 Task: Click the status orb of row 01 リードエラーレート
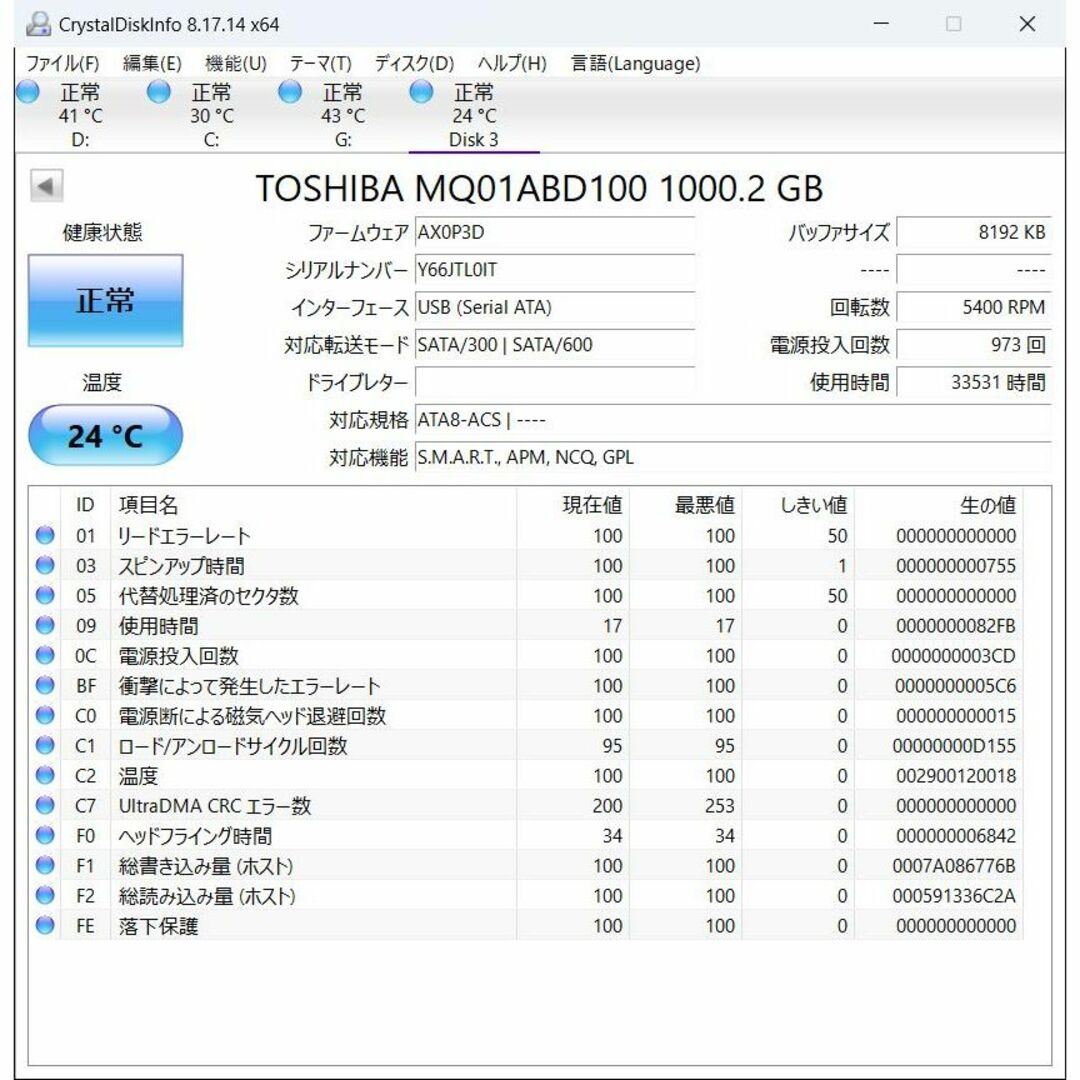[45, 535]
